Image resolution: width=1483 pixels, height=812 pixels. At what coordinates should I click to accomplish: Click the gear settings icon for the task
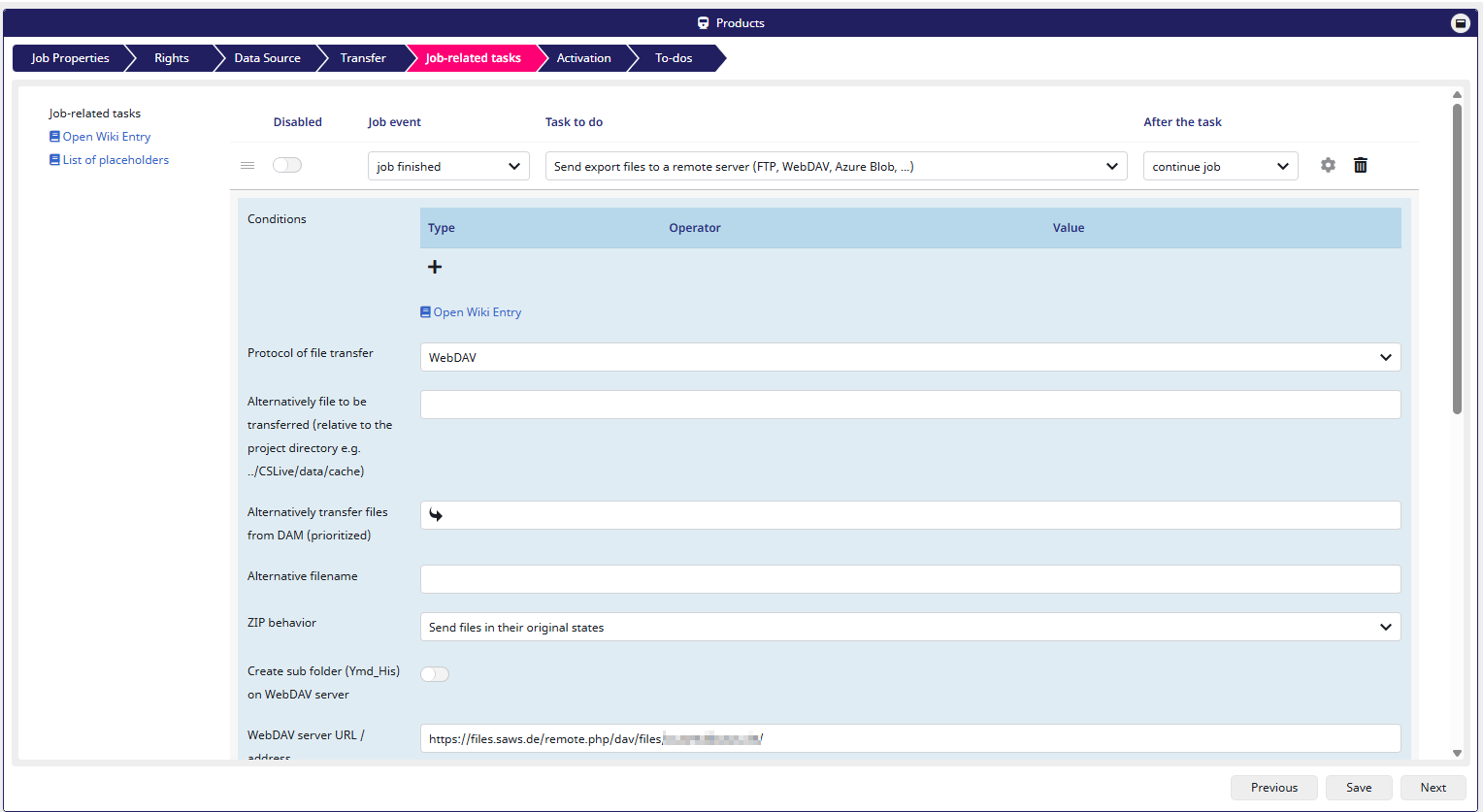click(1328, 166)
